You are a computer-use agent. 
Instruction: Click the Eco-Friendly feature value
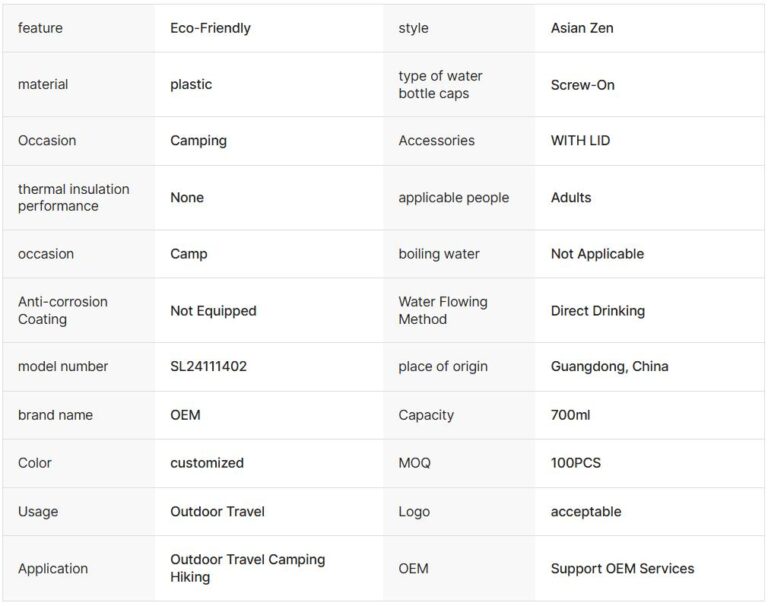click(x=210, y=28)
